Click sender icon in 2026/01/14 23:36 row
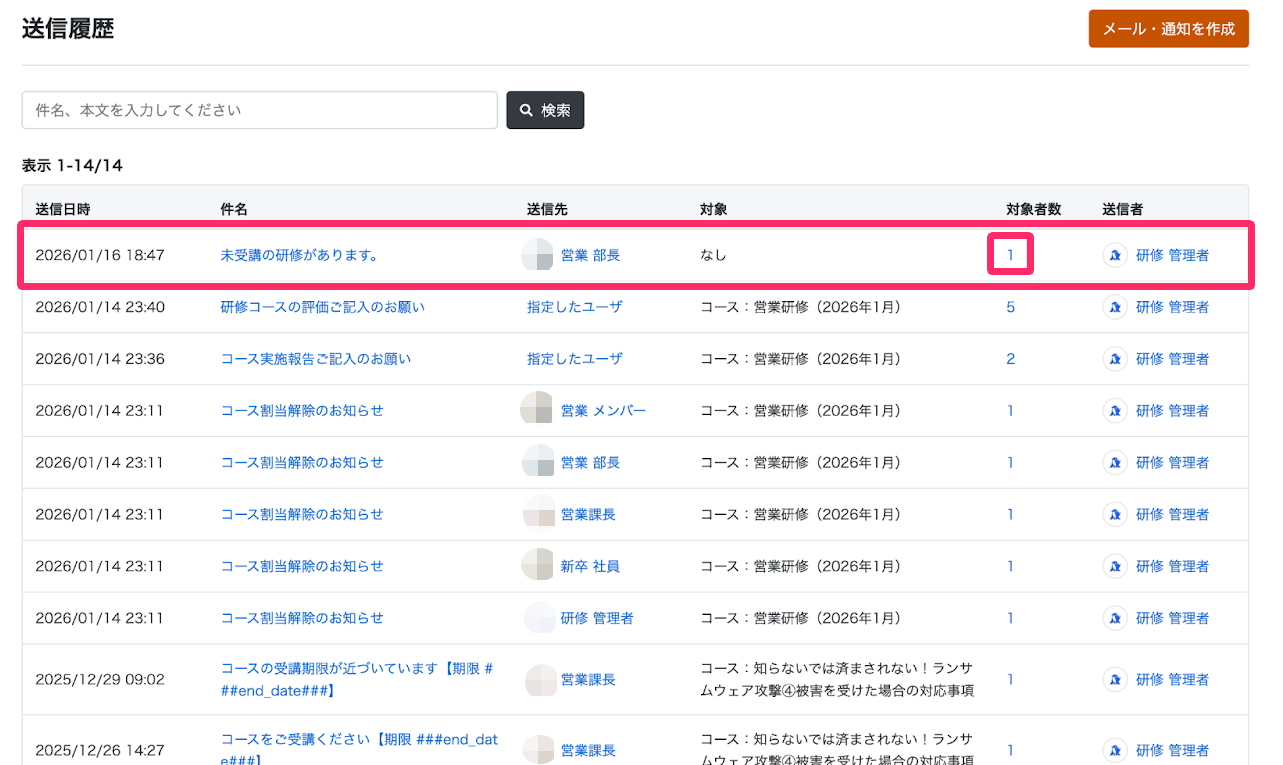 pyautogui.click(x=1115, y=359)
